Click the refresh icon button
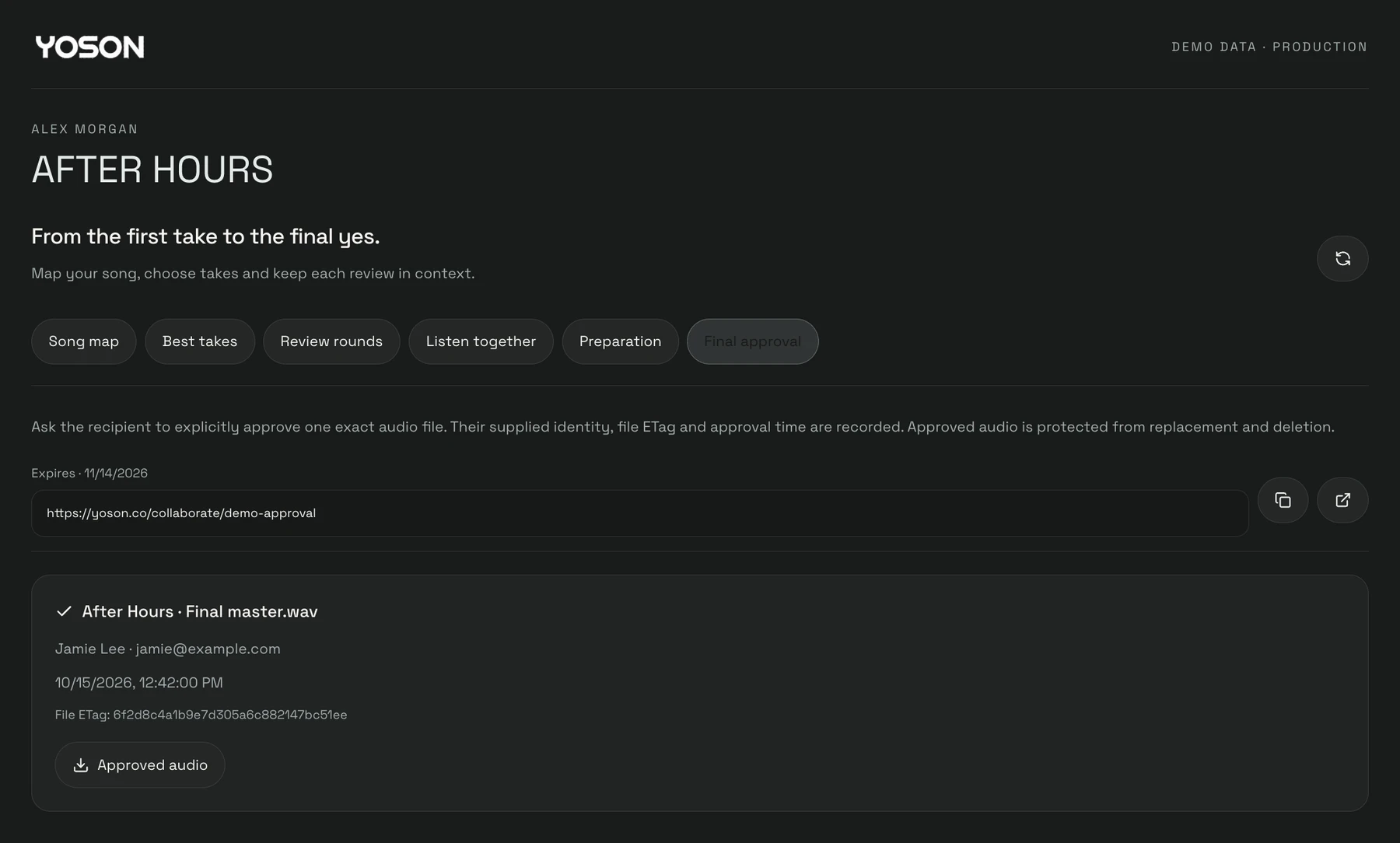This screenshot has height=843, width=1400. pyautogui.click(x=1342, y=258)
